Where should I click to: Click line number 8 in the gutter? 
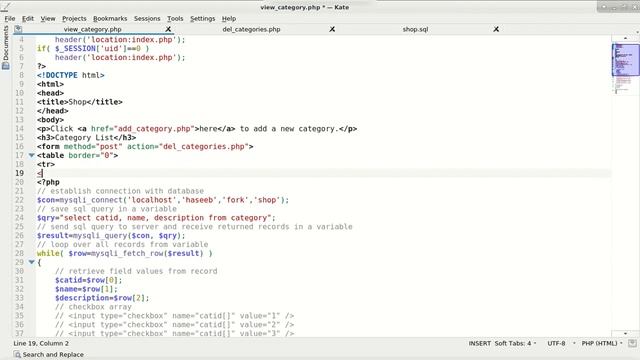pyautogui.click(x=21, y=75)
